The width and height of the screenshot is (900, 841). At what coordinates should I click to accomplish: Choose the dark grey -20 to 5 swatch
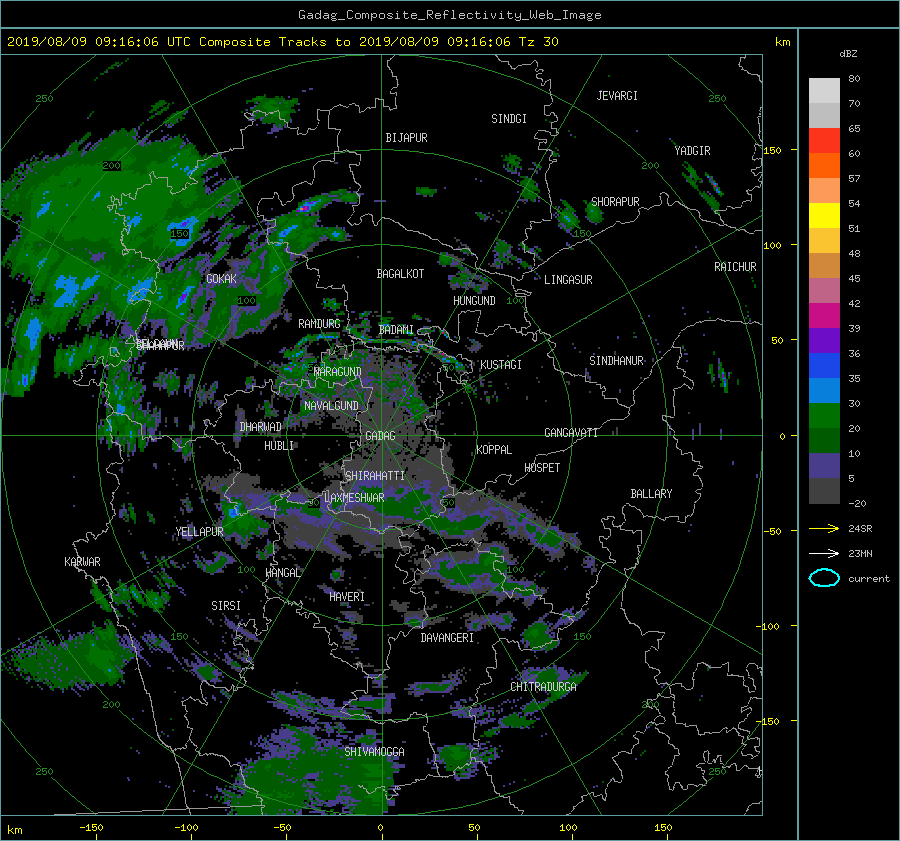824,491
